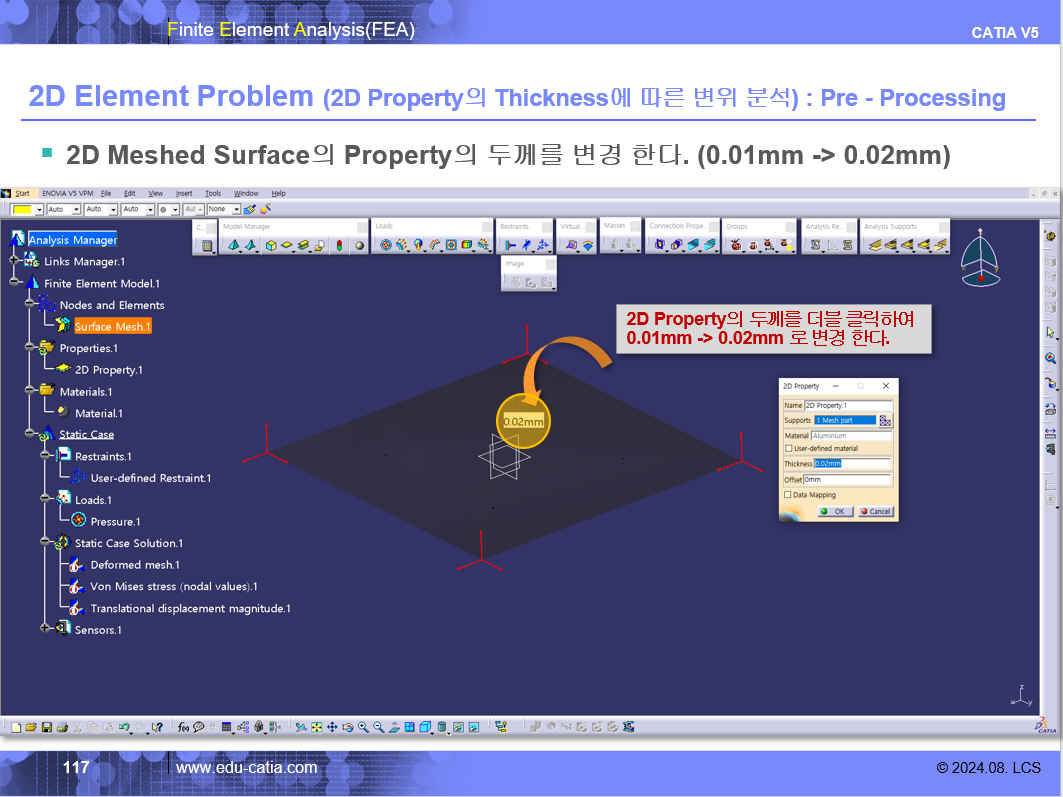Click the Fit All In view icon
The height and width of the screenshot is (797, 1063).
click(316, 727)
